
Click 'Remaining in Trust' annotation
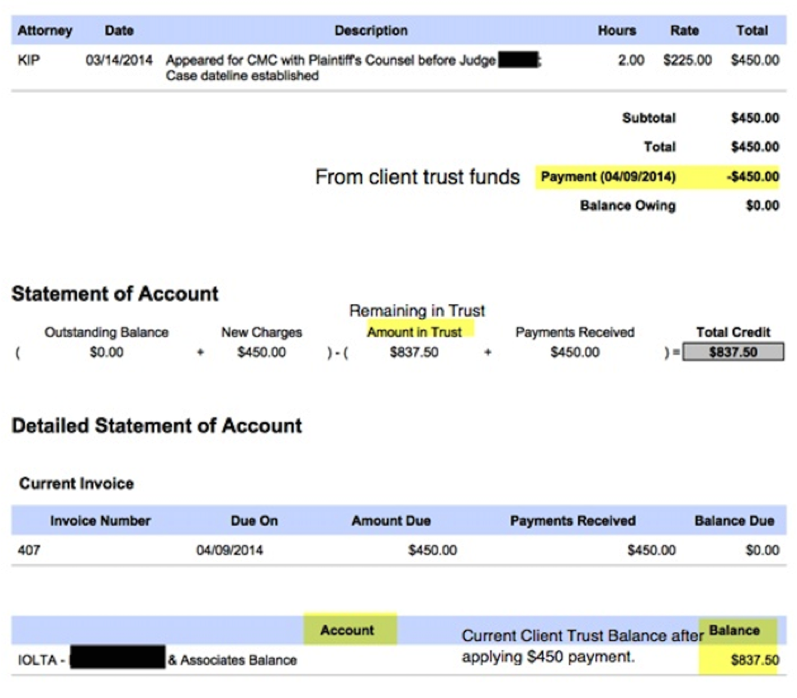pos(417,311)
